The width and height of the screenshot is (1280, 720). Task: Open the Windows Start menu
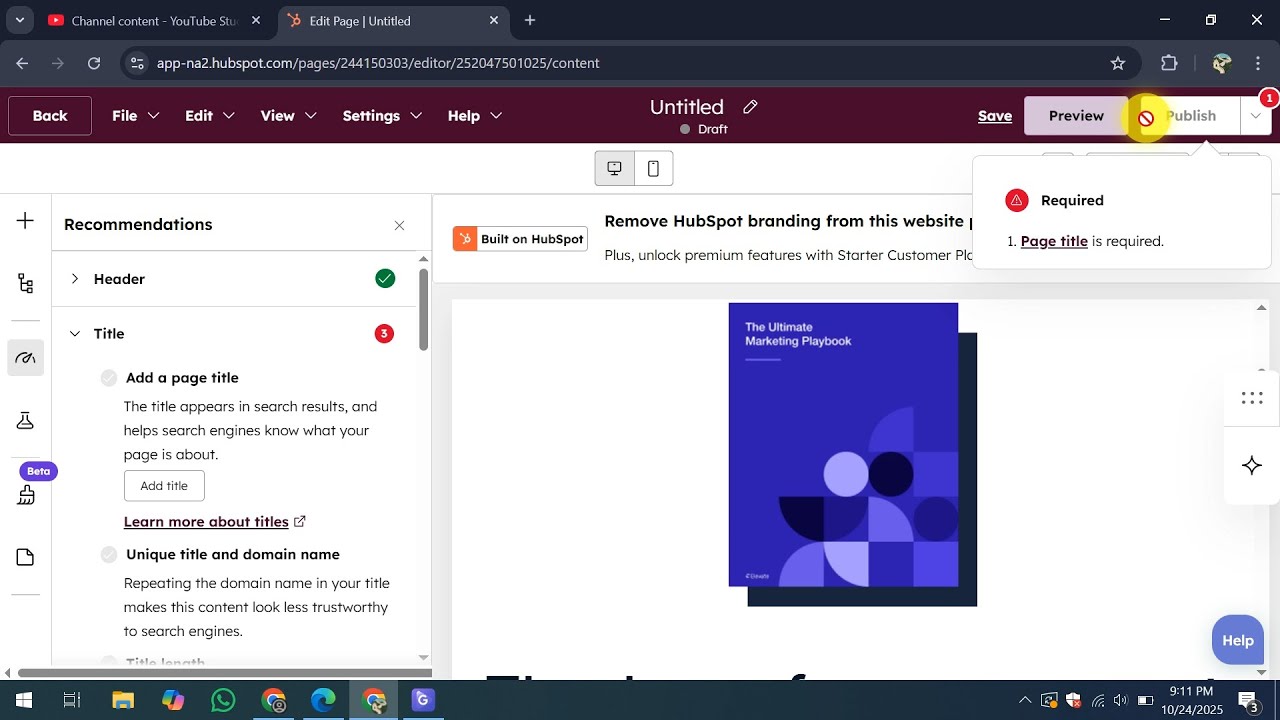23,700
